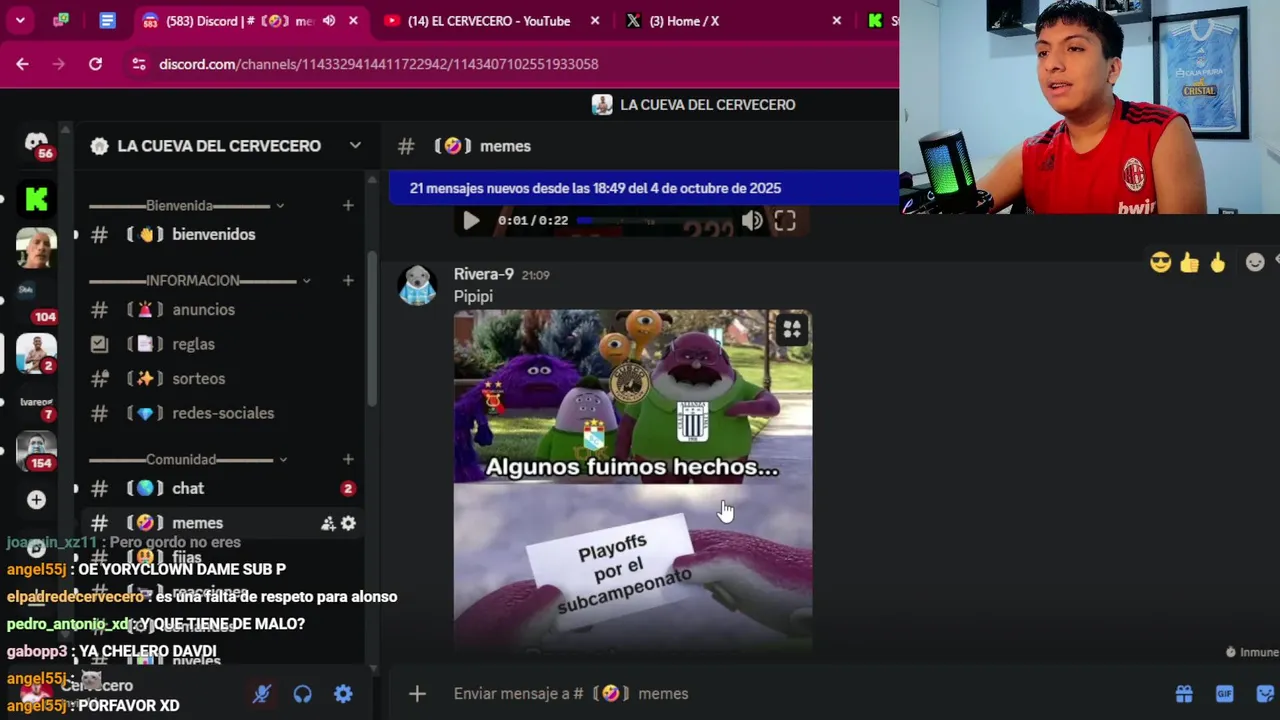Open the green K server icon
Image resolution: width=1280 pixels, height=720 pixels.
point(37,199)
